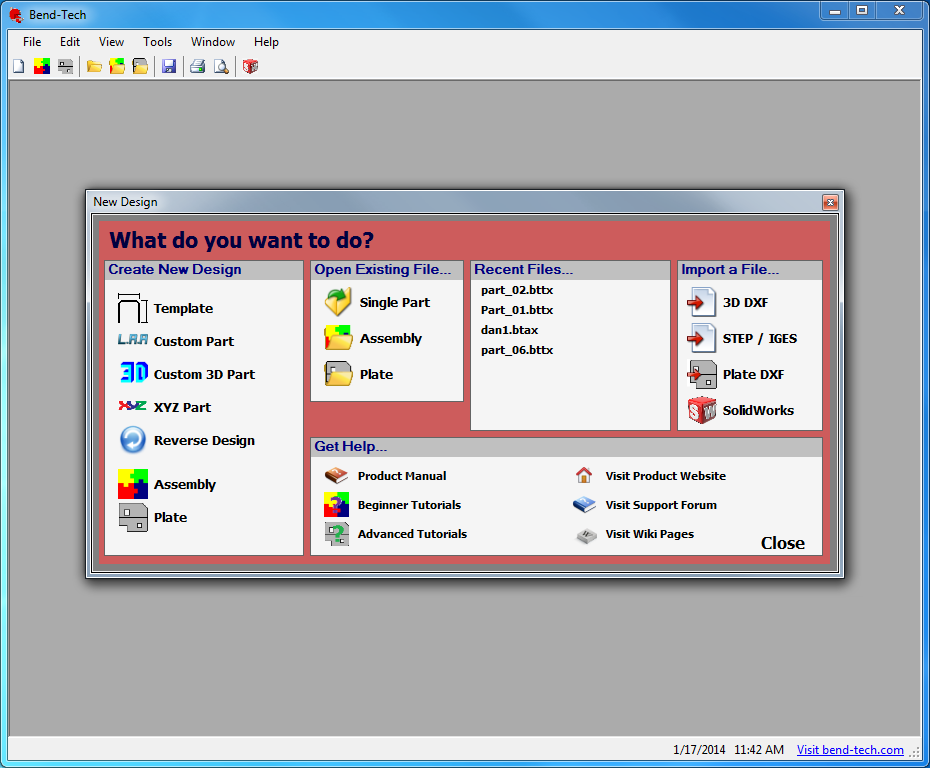Click the Visit Support Forum icon

[584, 505]
